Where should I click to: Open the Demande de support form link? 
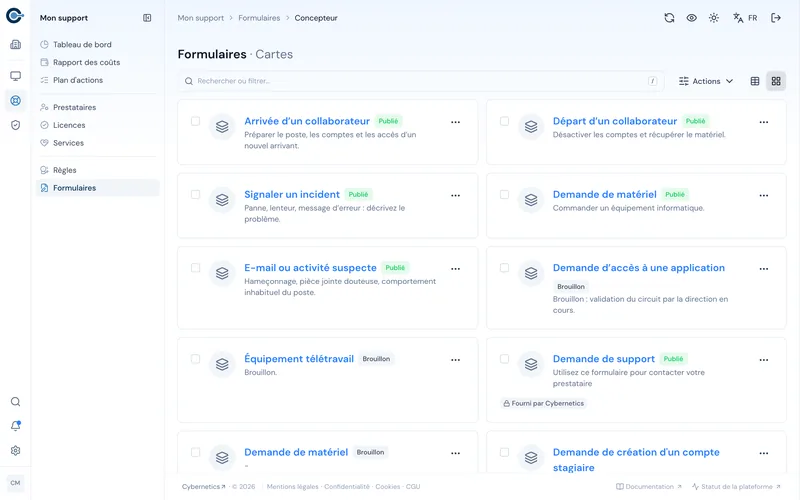pyautogui.click(x=604, y=359)
